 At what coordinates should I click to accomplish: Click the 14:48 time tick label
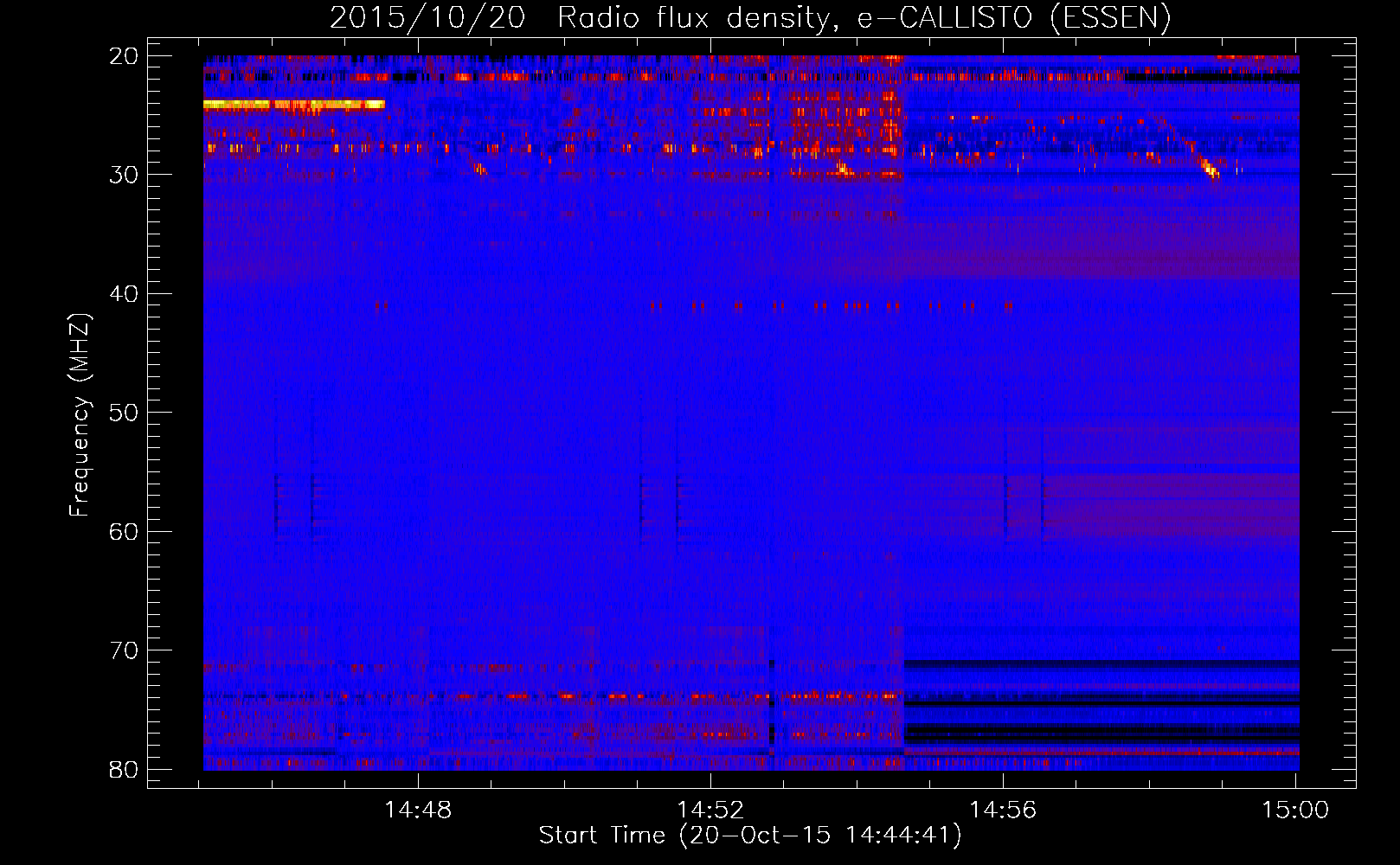418,810
